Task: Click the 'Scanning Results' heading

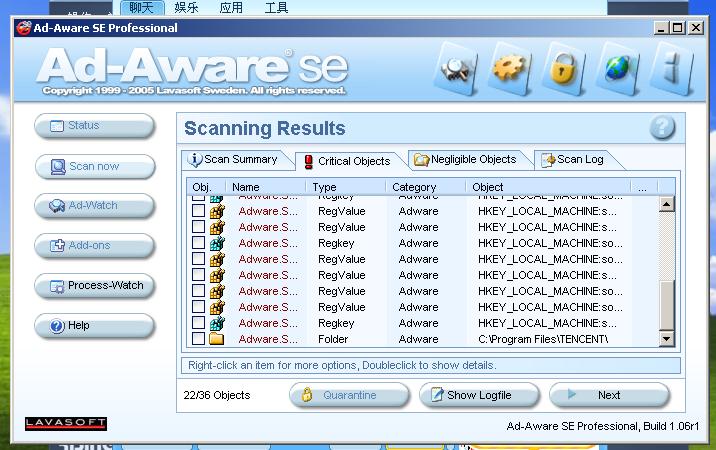Action: click(265, 128)
